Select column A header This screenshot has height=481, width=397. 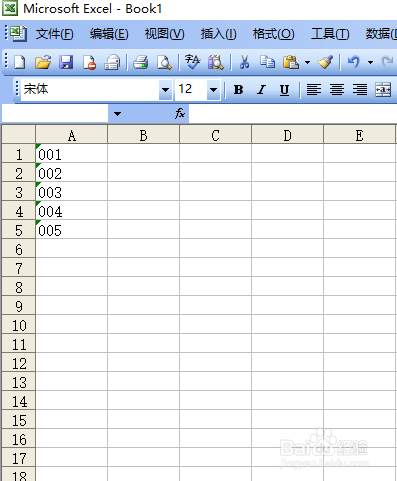(x=72, y=134)
